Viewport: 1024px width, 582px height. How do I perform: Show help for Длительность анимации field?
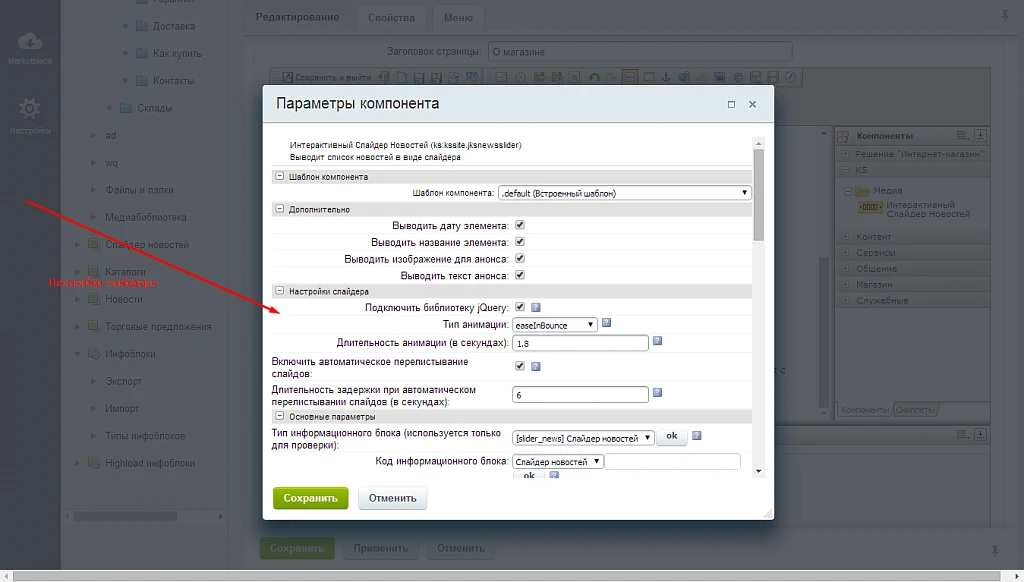click(x=658, y=341)
